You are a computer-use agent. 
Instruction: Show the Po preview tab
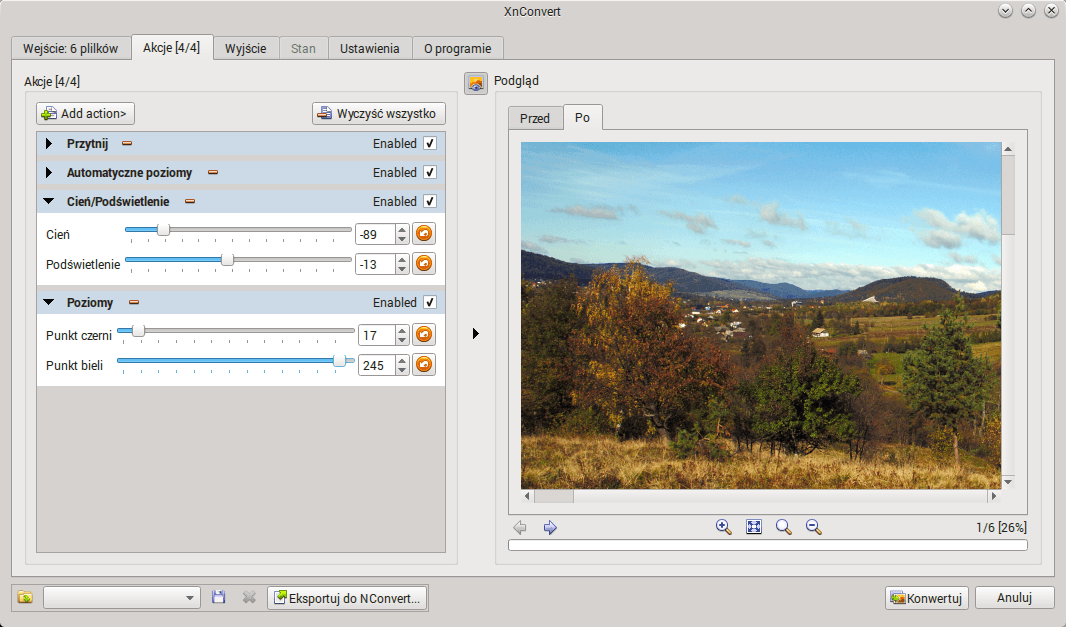coord(583,118)
